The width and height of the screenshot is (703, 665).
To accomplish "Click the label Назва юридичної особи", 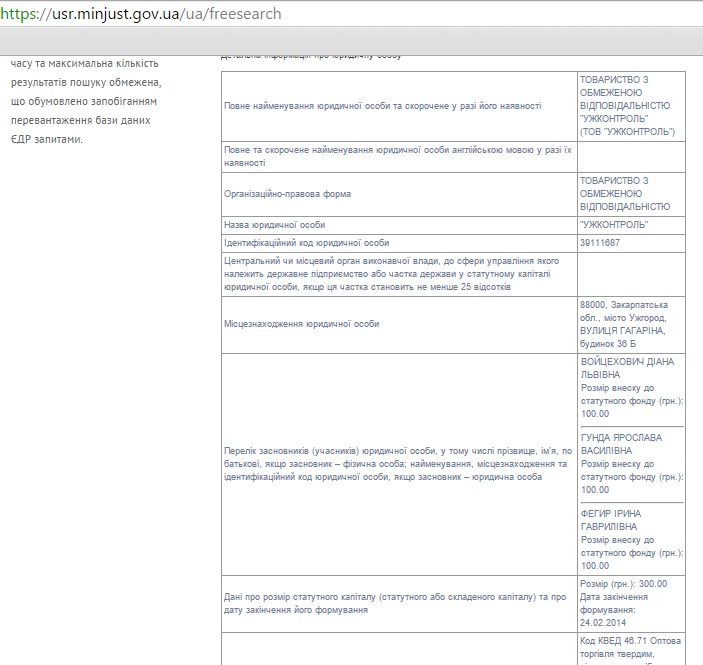I will 274,225.
